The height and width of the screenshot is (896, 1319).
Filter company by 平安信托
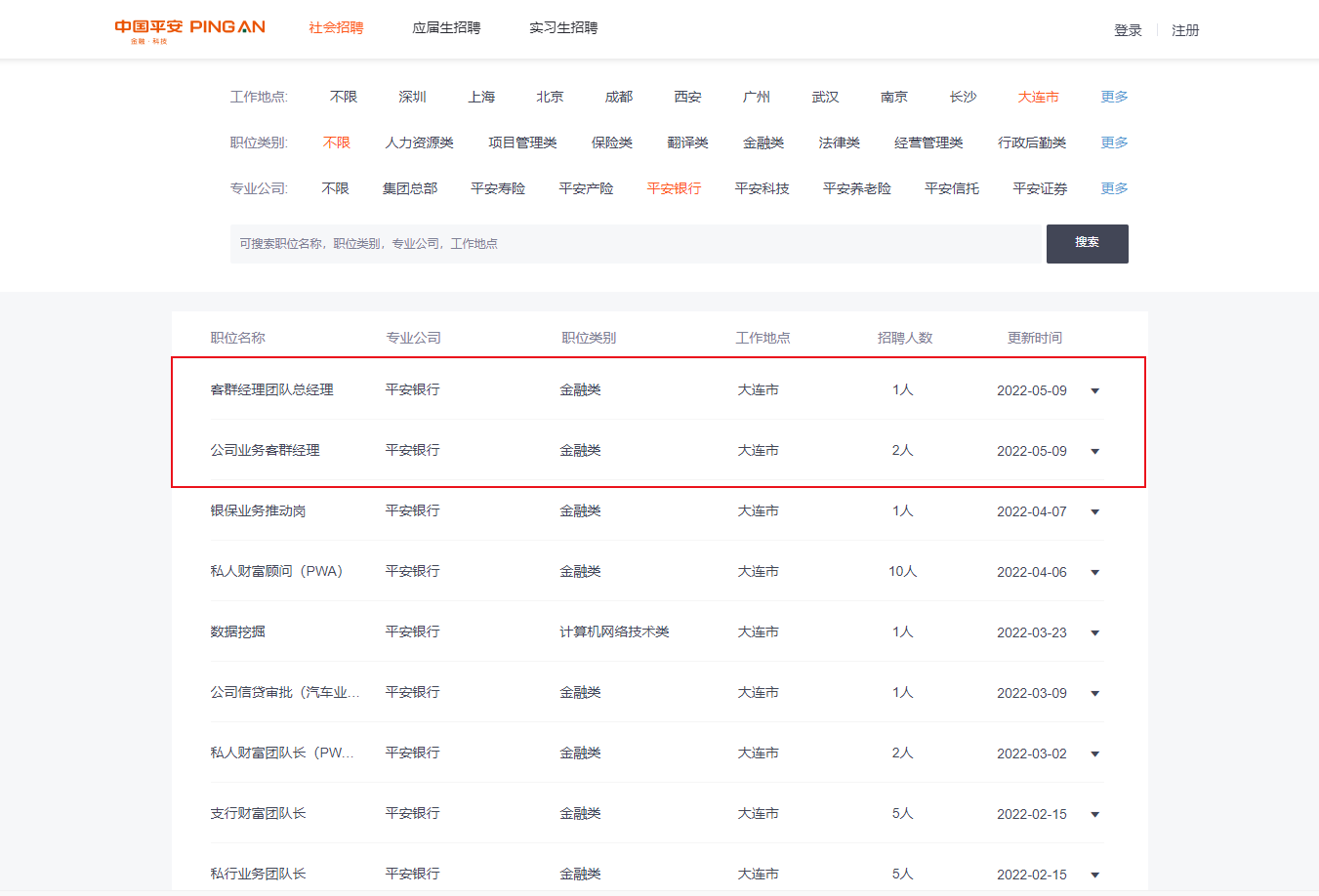tap(952, 188)
